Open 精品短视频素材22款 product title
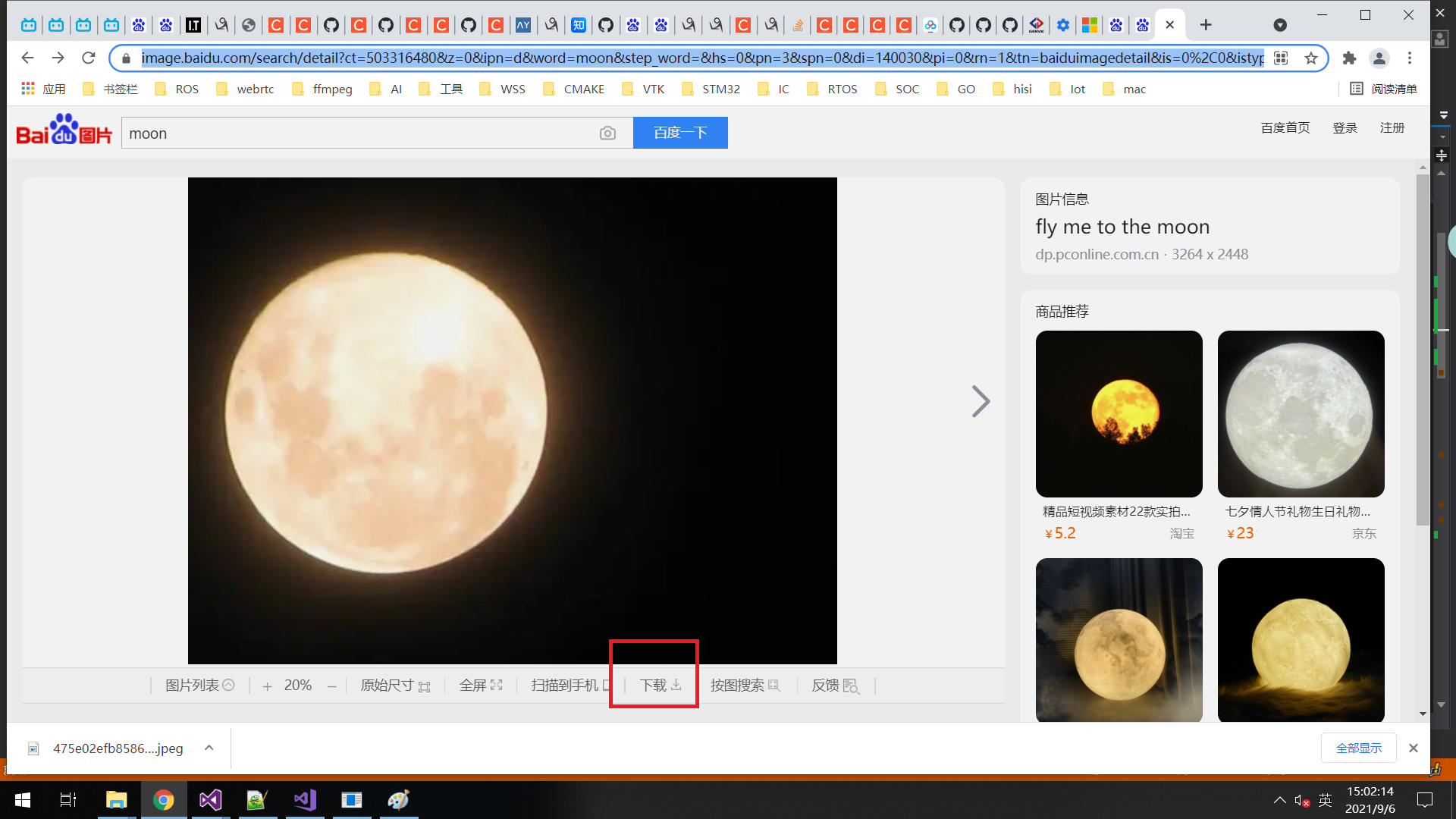This screenshot has width=1456, height=819. 1116,512
